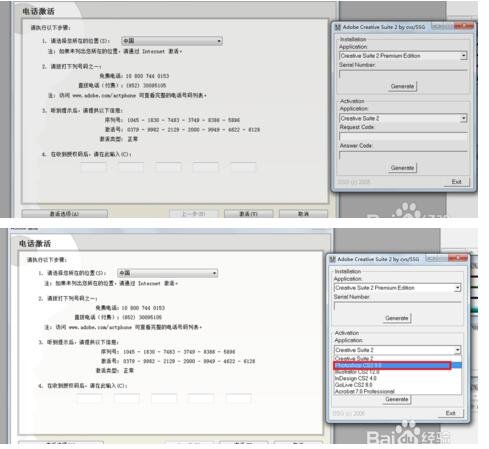Viewport: 489px width, 449px height.
Task: Open Installation Application dropdown in upper keygen
Action: click(463, 56)
